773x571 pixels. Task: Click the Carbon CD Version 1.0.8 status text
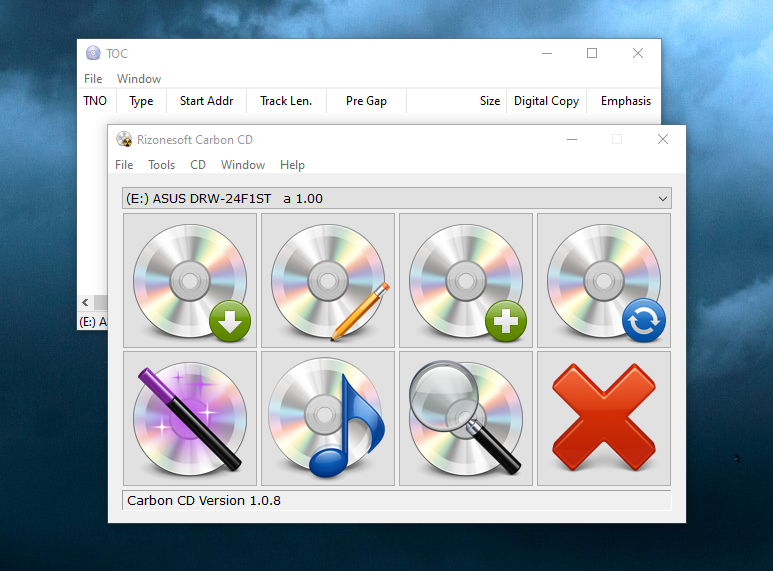pos(204,500)
